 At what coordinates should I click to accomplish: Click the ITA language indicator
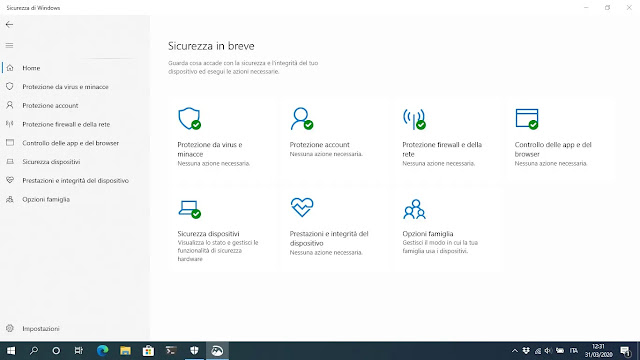pos(574,351)
